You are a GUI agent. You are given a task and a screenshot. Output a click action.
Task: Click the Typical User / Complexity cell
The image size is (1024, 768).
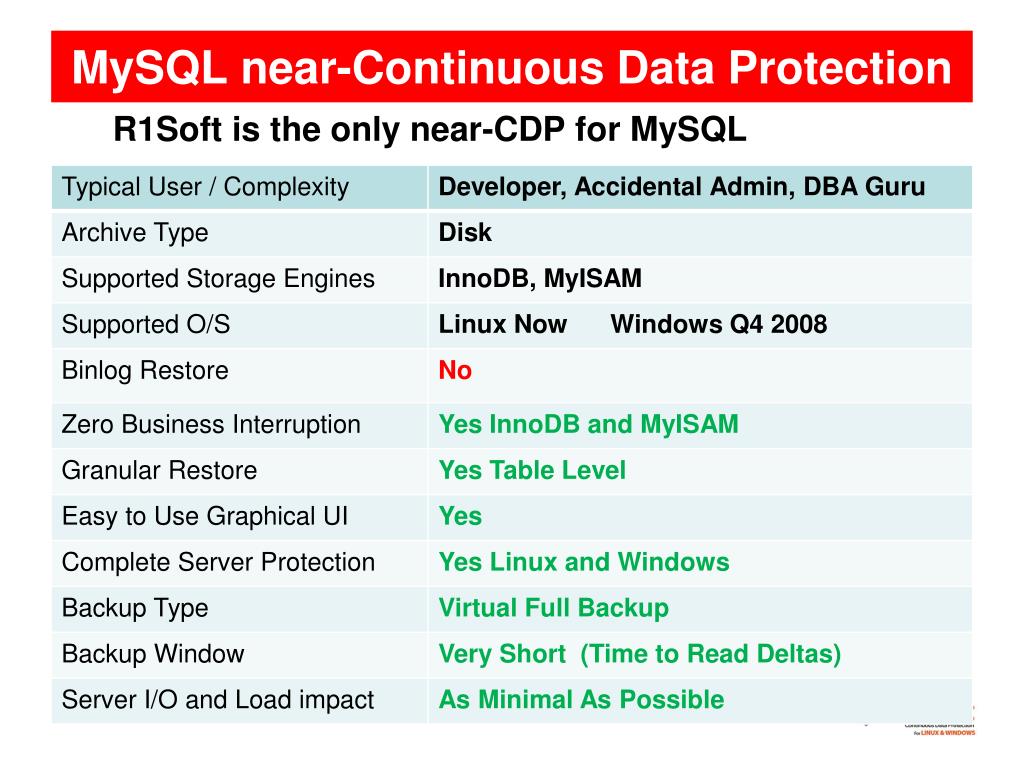click(205, 187)
